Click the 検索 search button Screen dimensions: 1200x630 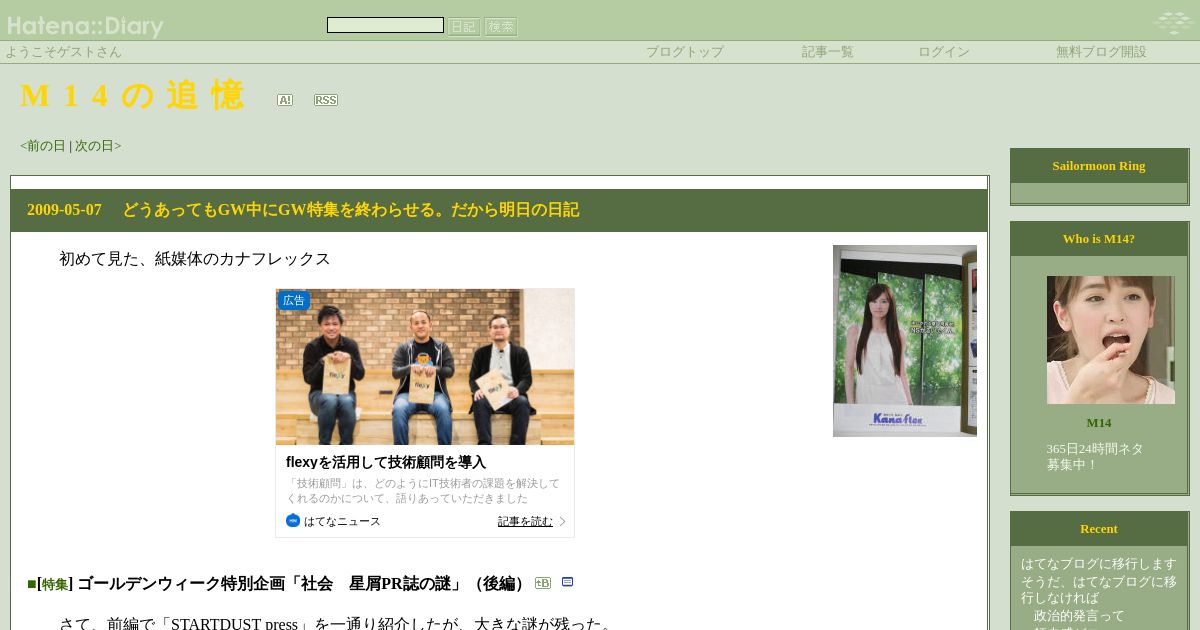(501, 27)
